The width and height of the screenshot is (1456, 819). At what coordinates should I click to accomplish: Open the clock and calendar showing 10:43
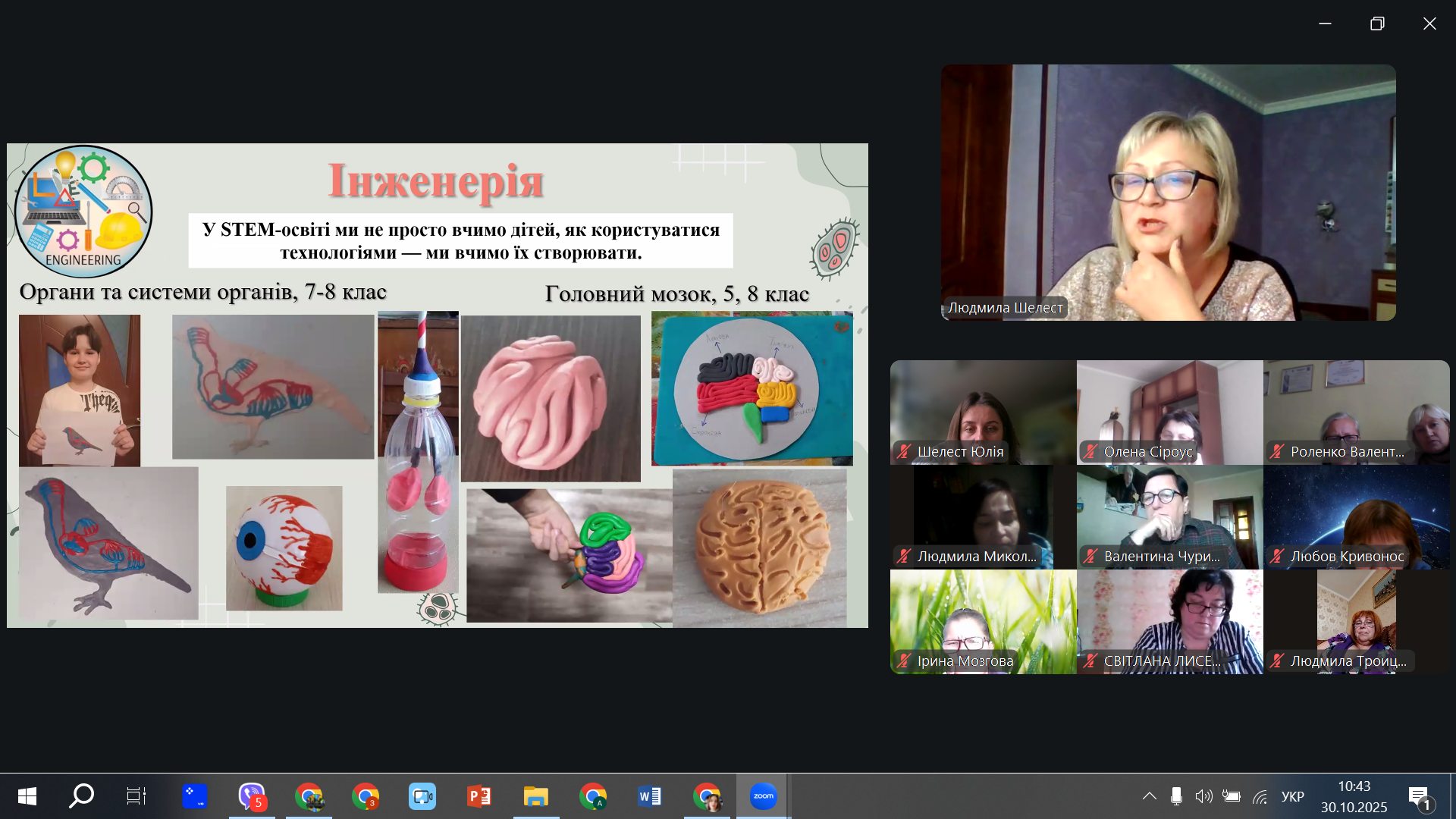coord(1354,796)
